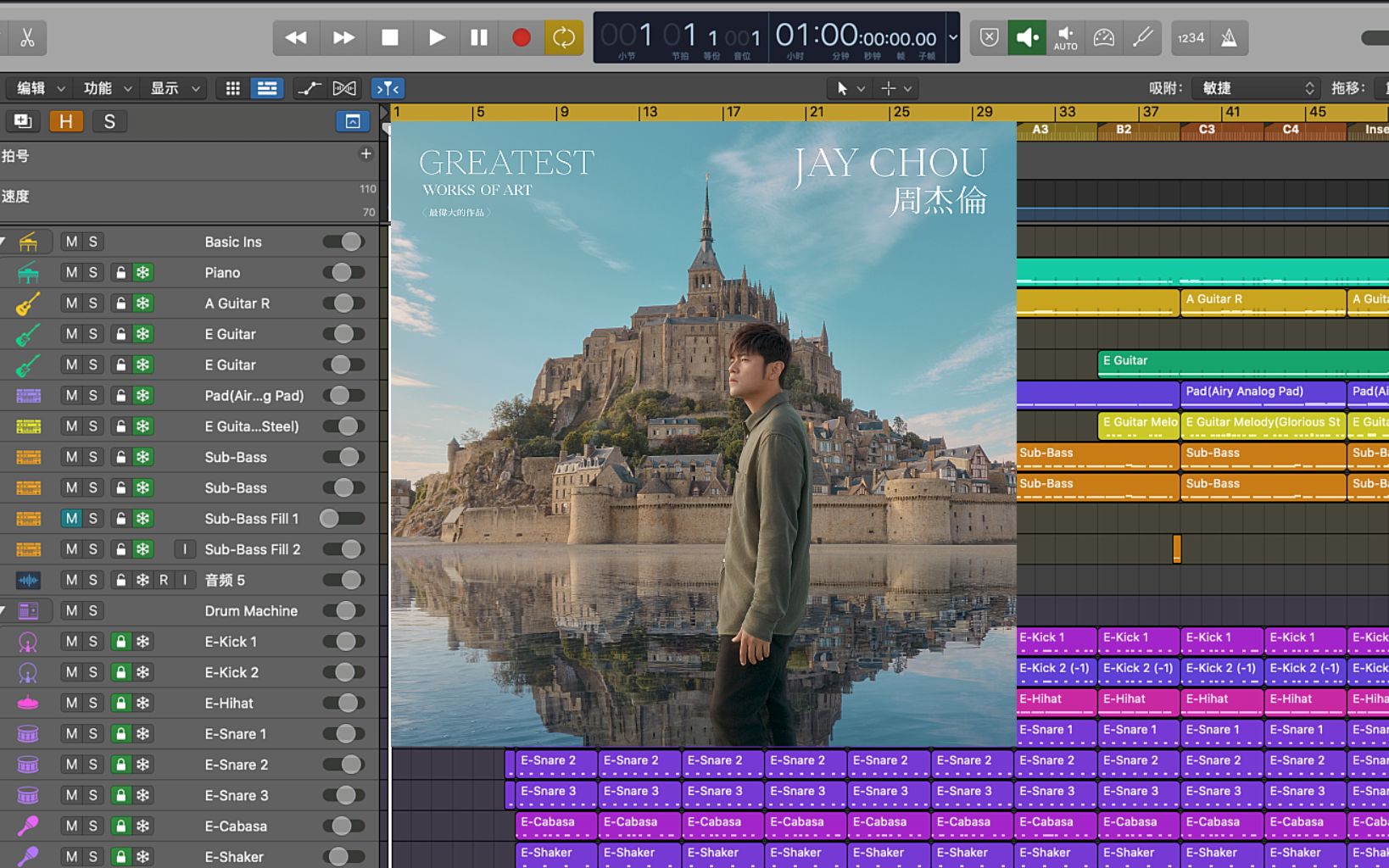Start playback with the play button

[x=436, y=38]
